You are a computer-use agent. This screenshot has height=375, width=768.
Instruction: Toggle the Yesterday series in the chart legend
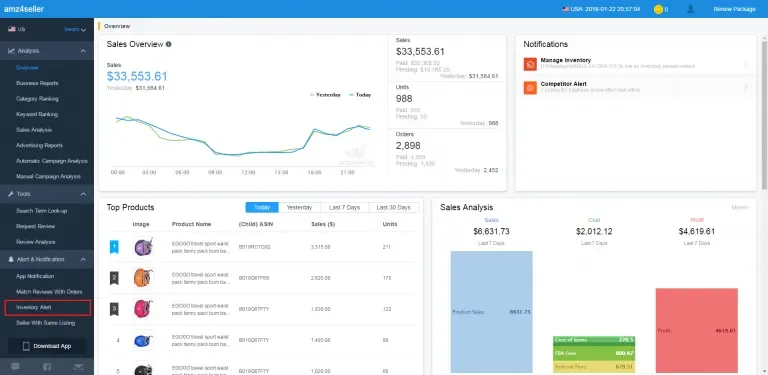pyautogui.click(x=325, y=95)
